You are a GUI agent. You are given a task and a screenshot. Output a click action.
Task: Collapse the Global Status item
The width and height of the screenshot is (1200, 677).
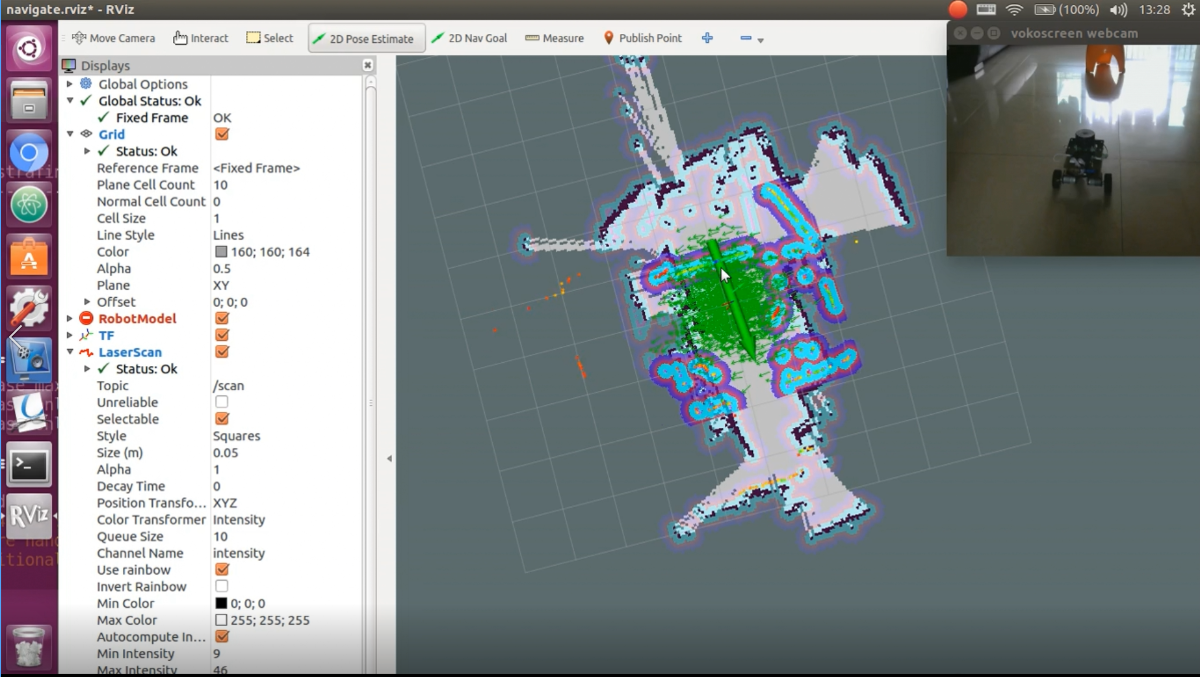(x=70, y=101)
